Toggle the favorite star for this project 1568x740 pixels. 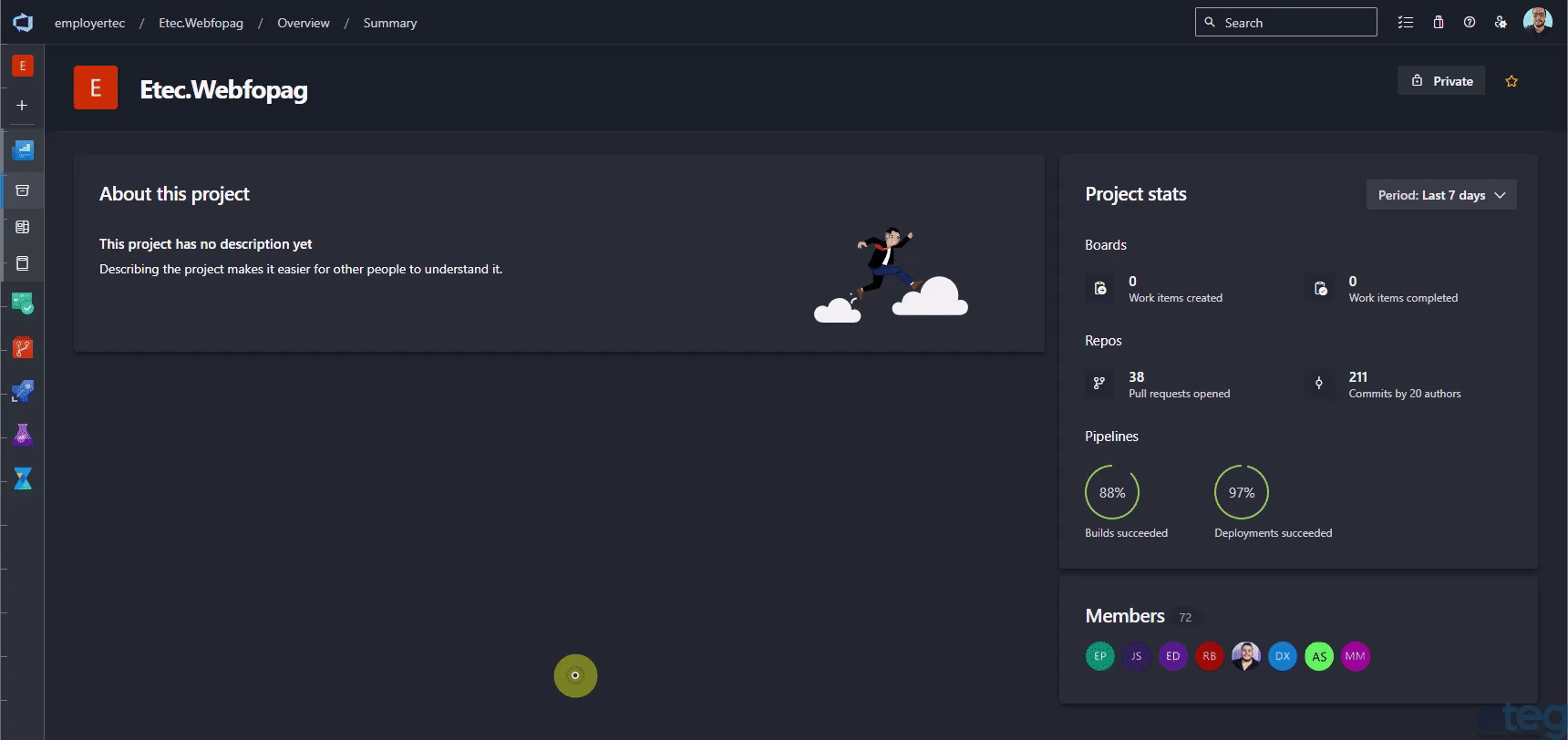click(x=1511, y=81)
